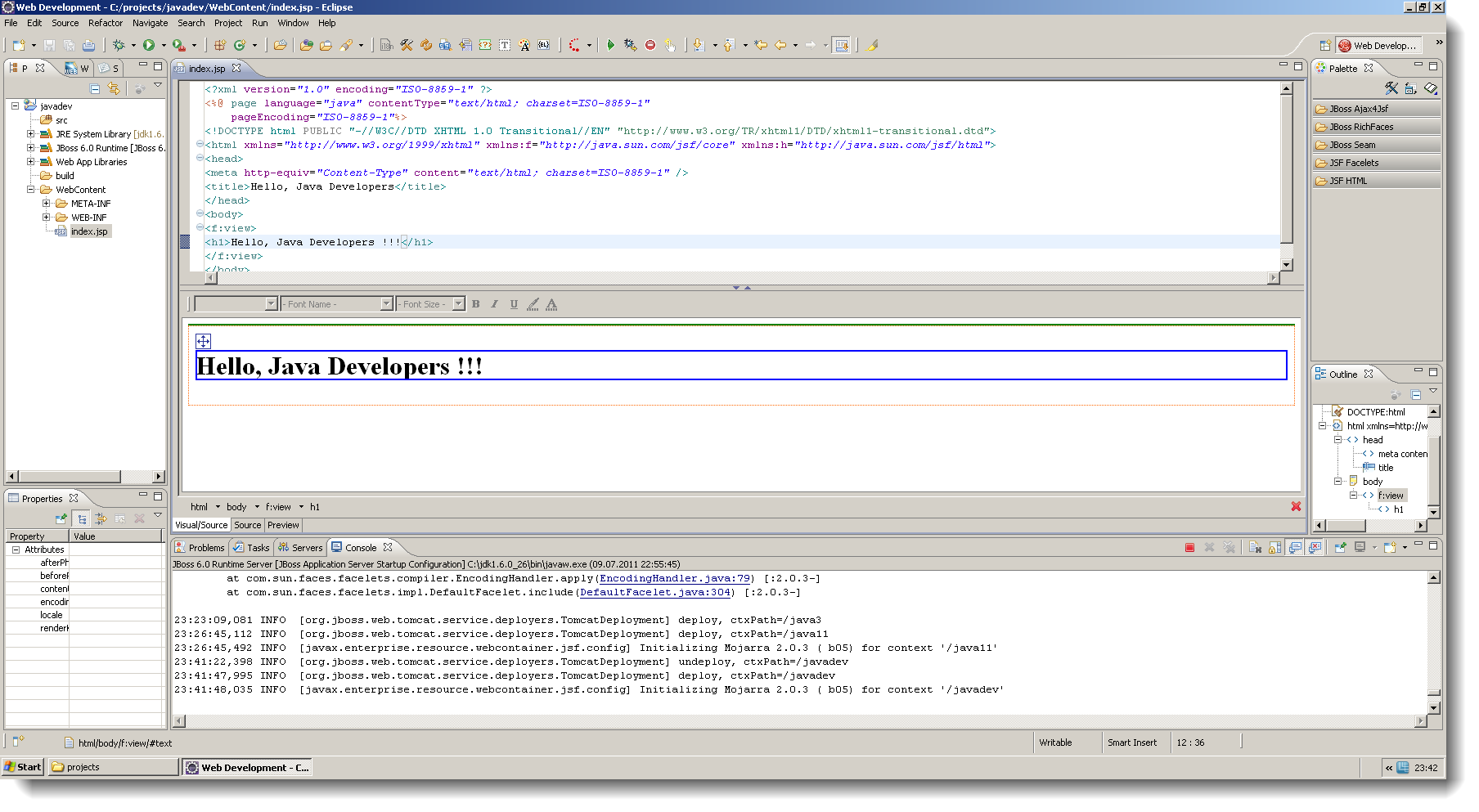The image size is (1479, 812).
Task: Toggle Underline formatting in the editor toolbar
Action: coord(514,303)
